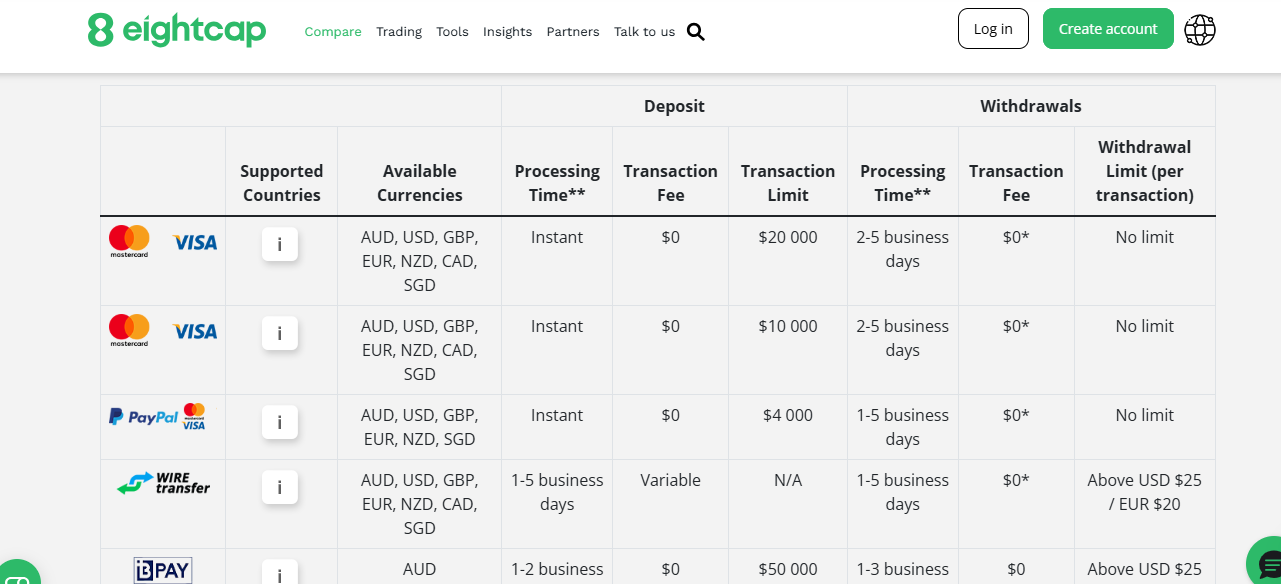Click the BPAY row AUD currency cell
The width and height of the screenshot is (1281, 584).
point(420,568)
